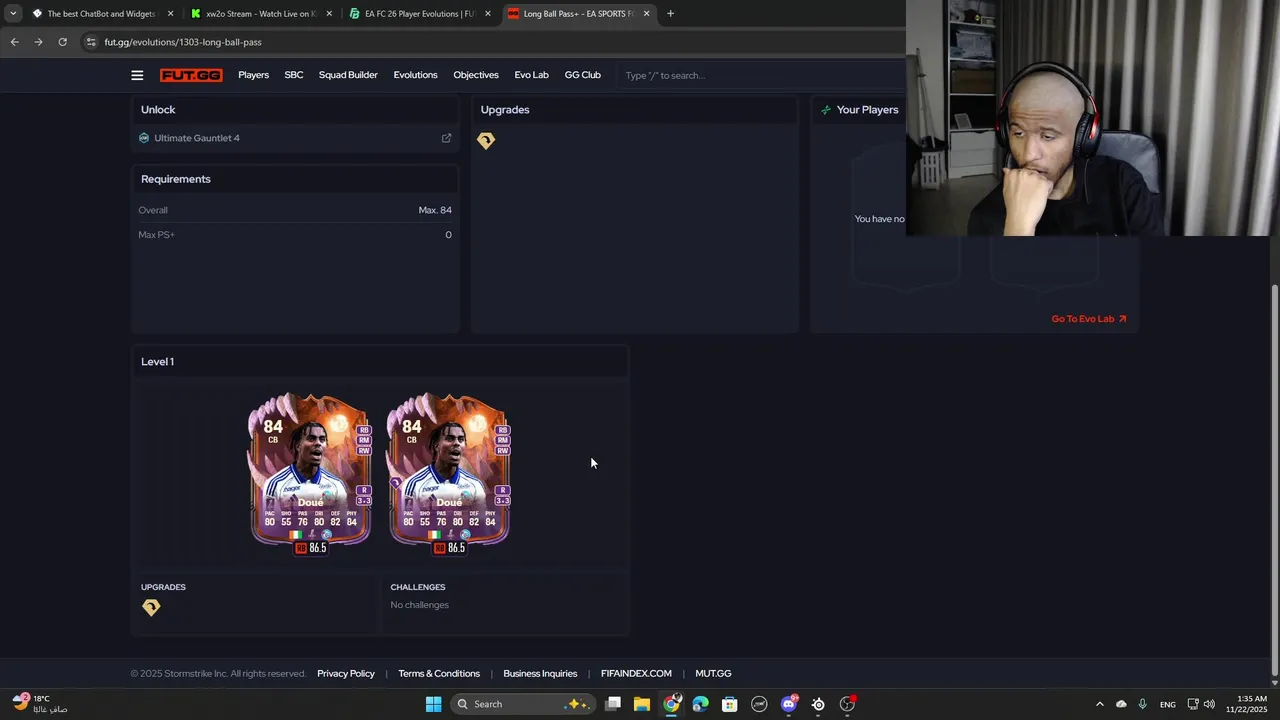Open the Windows Start menu
1280x720 pixels.
point(433,704)
